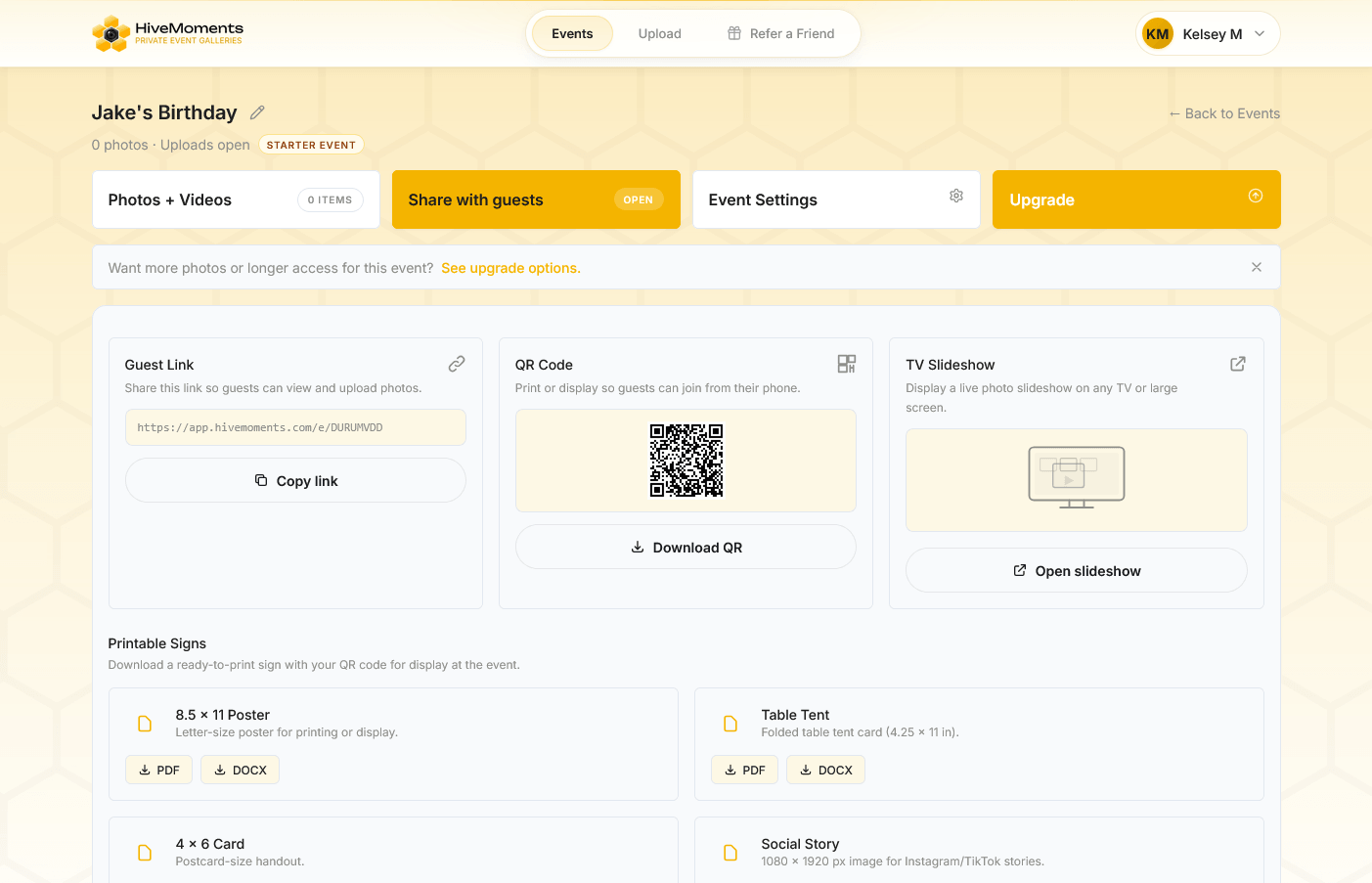Click the Open slideshow button
1372x883 pixels.
coord(1077,570)
